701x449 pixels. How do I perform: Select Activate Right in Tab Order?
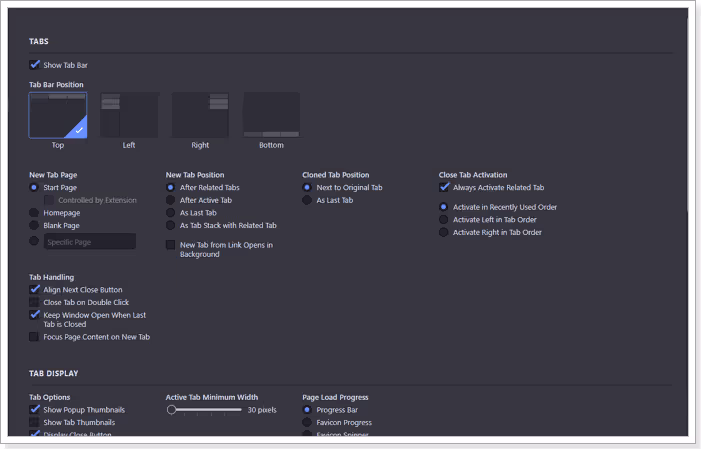443,232
